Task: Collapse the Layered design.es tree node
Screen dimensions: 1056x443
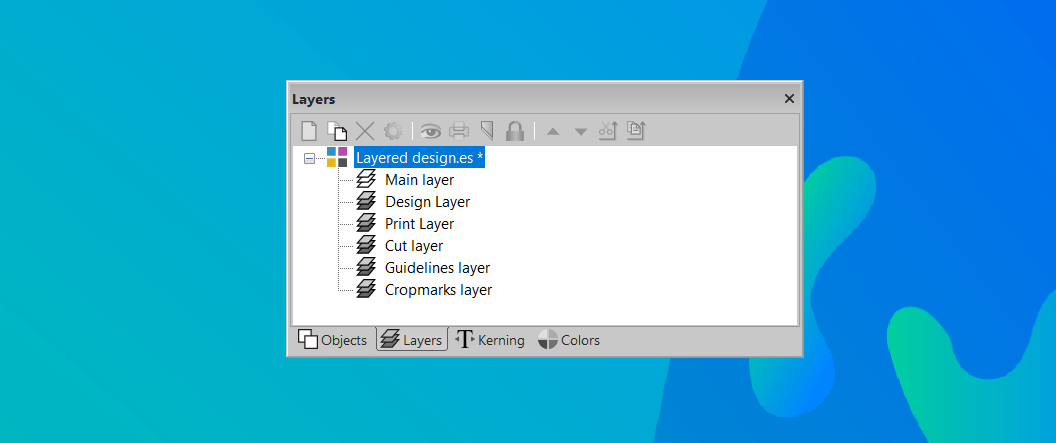Action: pos(309,159)
